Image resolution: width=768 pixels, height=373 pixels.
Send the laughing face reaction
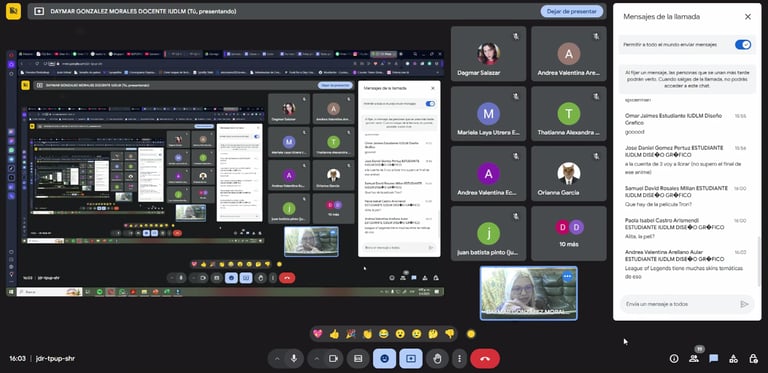pos(384,334)
